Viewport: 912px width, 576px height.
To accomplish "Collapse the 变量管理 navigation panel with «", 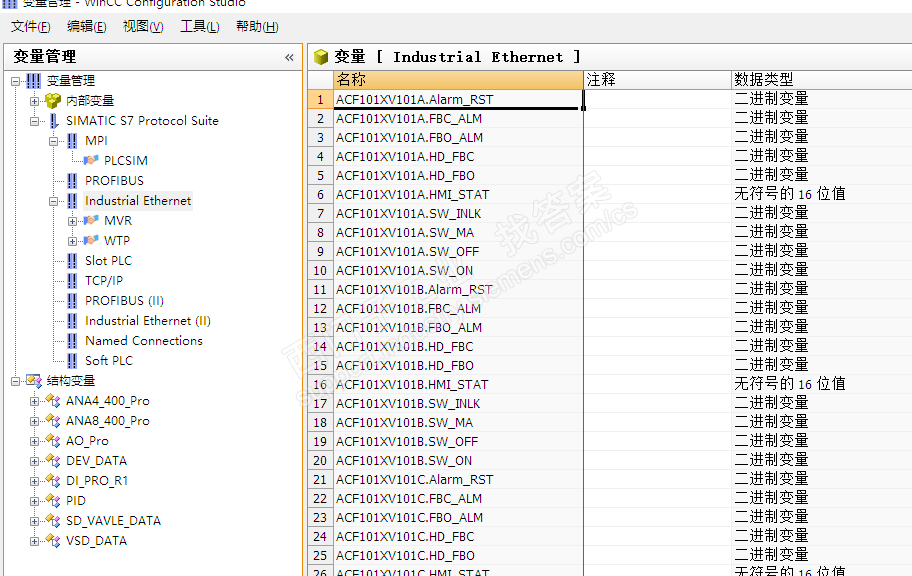I will pyautogui.click(x=289, y=57).
